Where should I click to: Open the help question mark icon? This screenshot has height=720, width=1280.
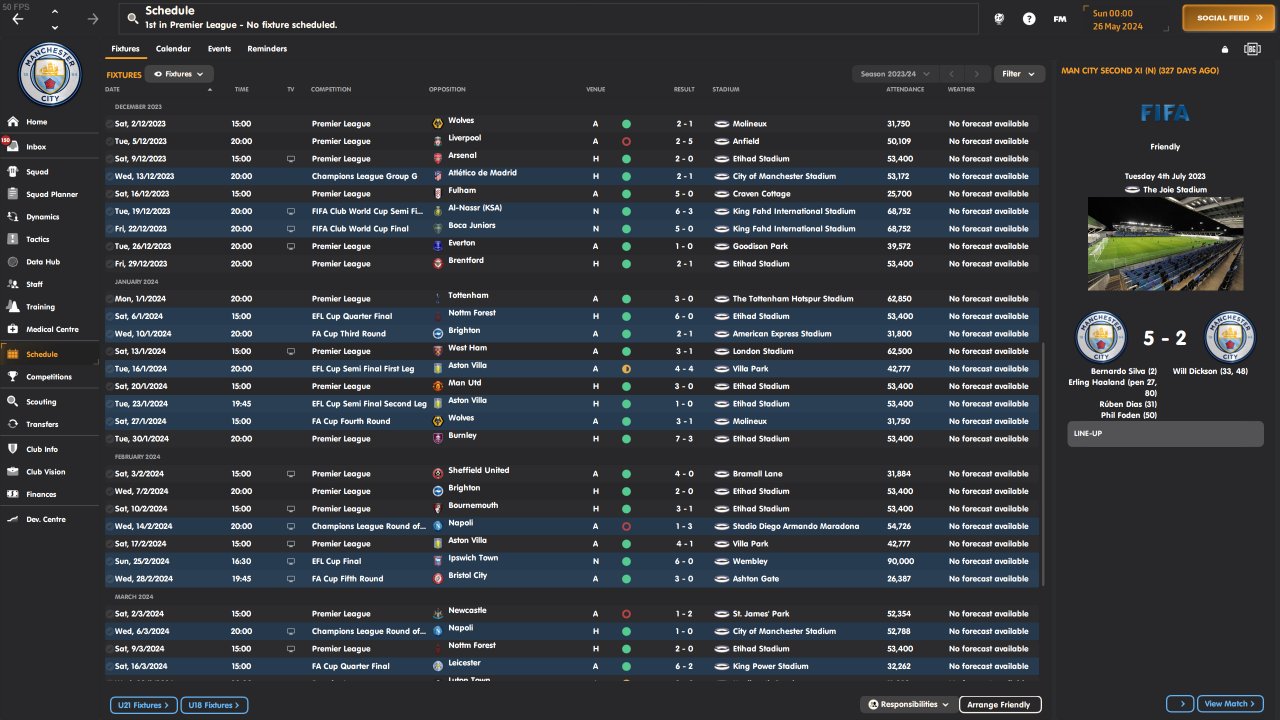[1029, 18]
